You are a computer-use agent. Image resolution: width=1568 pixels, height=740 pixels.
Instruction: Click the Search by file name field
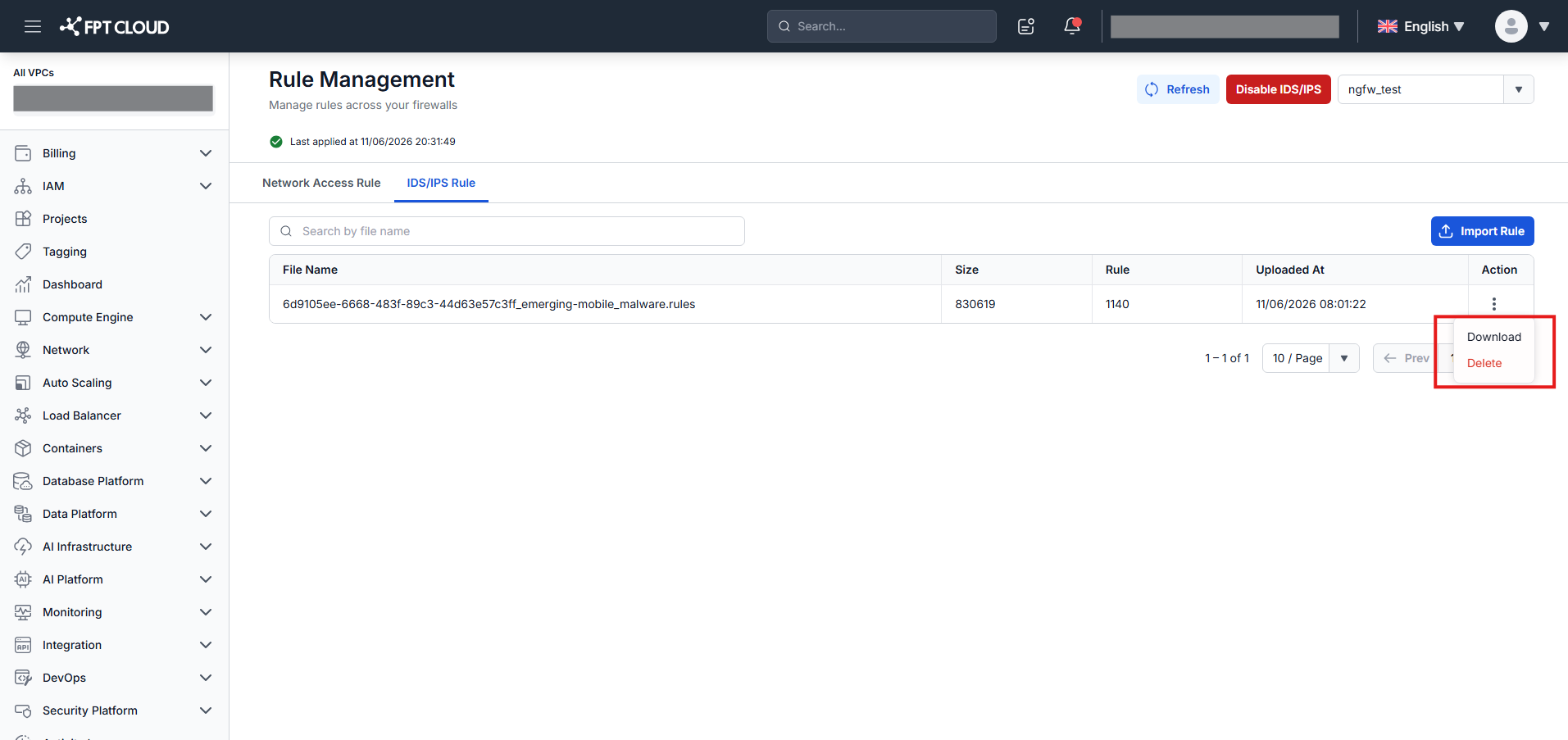(507, 231)
